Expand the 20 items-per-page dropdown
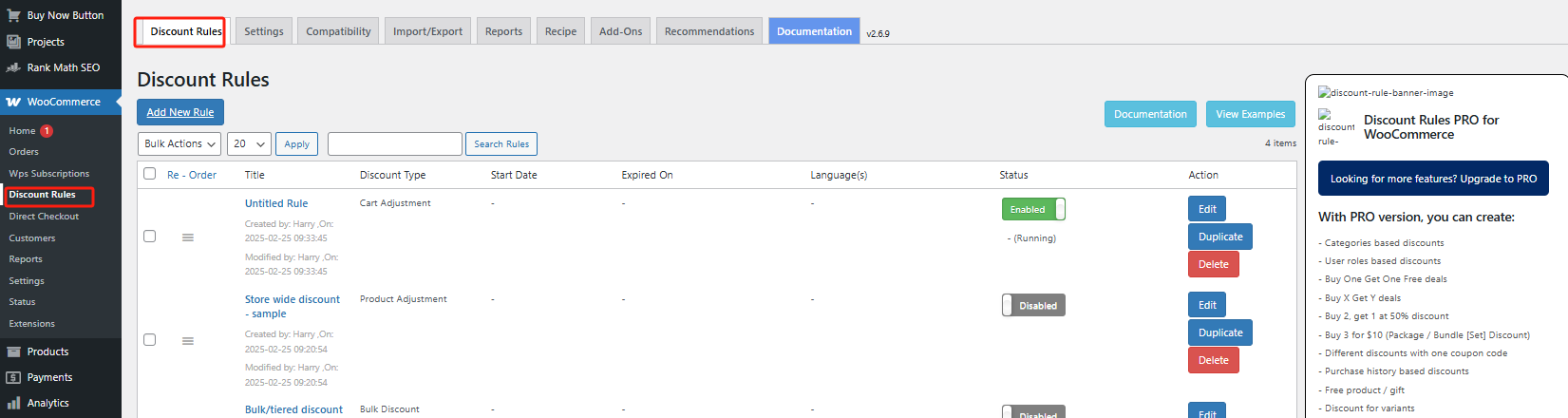 click(250, 143)
